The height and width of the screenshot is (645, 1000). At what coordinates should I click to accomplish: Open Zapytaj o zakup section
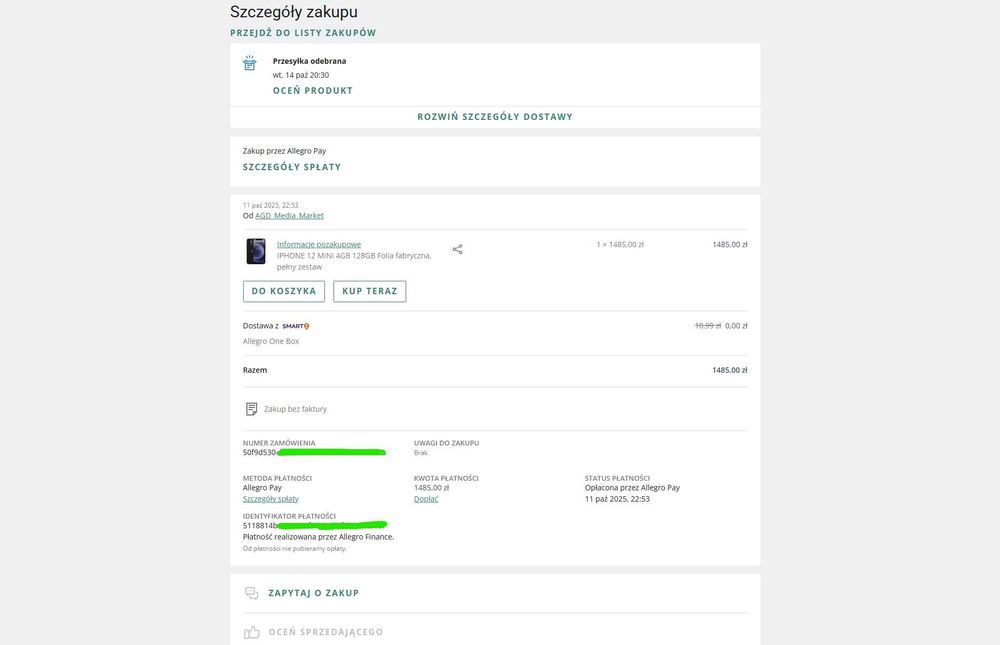point(313,593)
